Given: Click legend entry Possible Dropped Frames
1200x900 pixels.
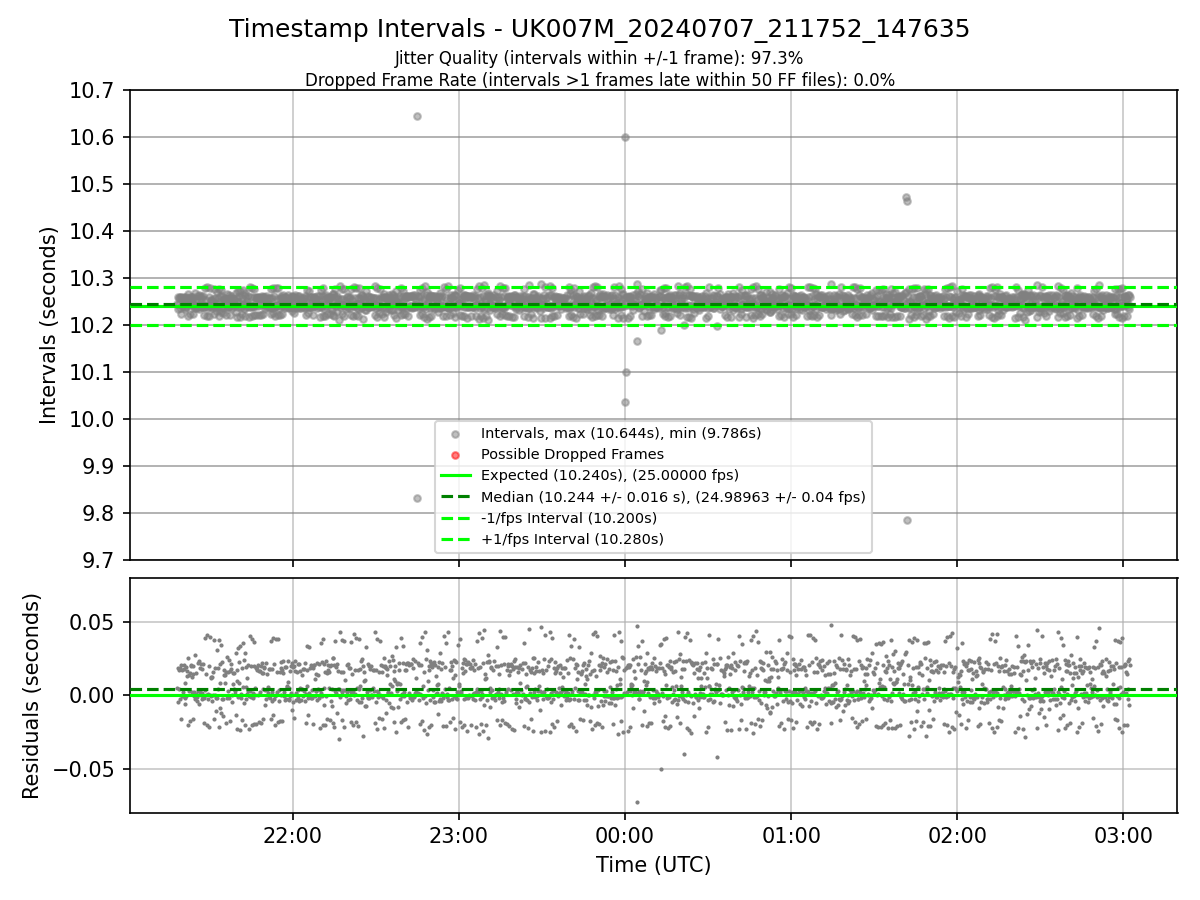Looking at the screenshot, I should (x=572, y=454).
